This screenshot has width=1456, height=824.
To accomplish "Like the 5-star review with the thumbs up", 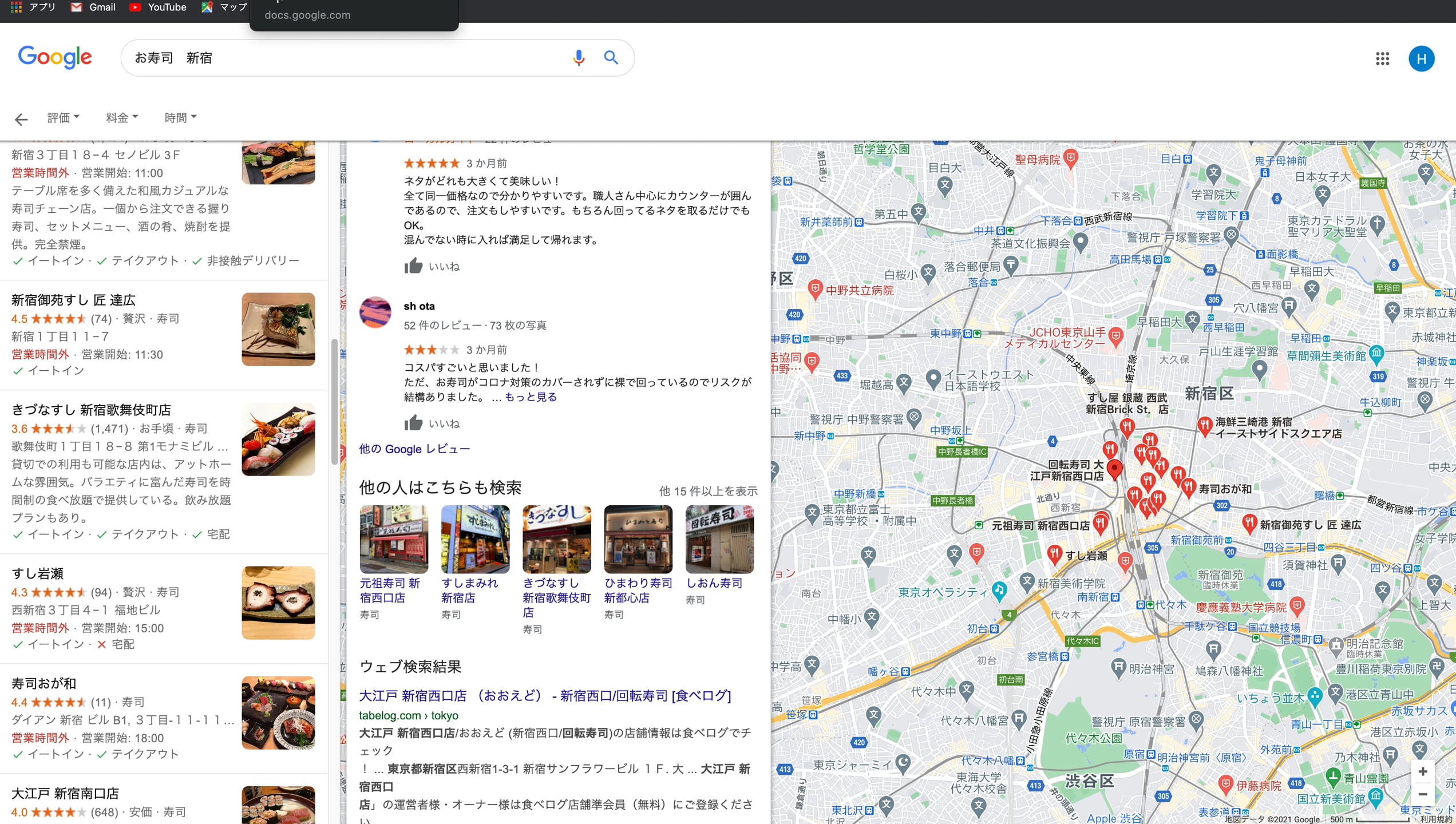I will tap(413, 265).
